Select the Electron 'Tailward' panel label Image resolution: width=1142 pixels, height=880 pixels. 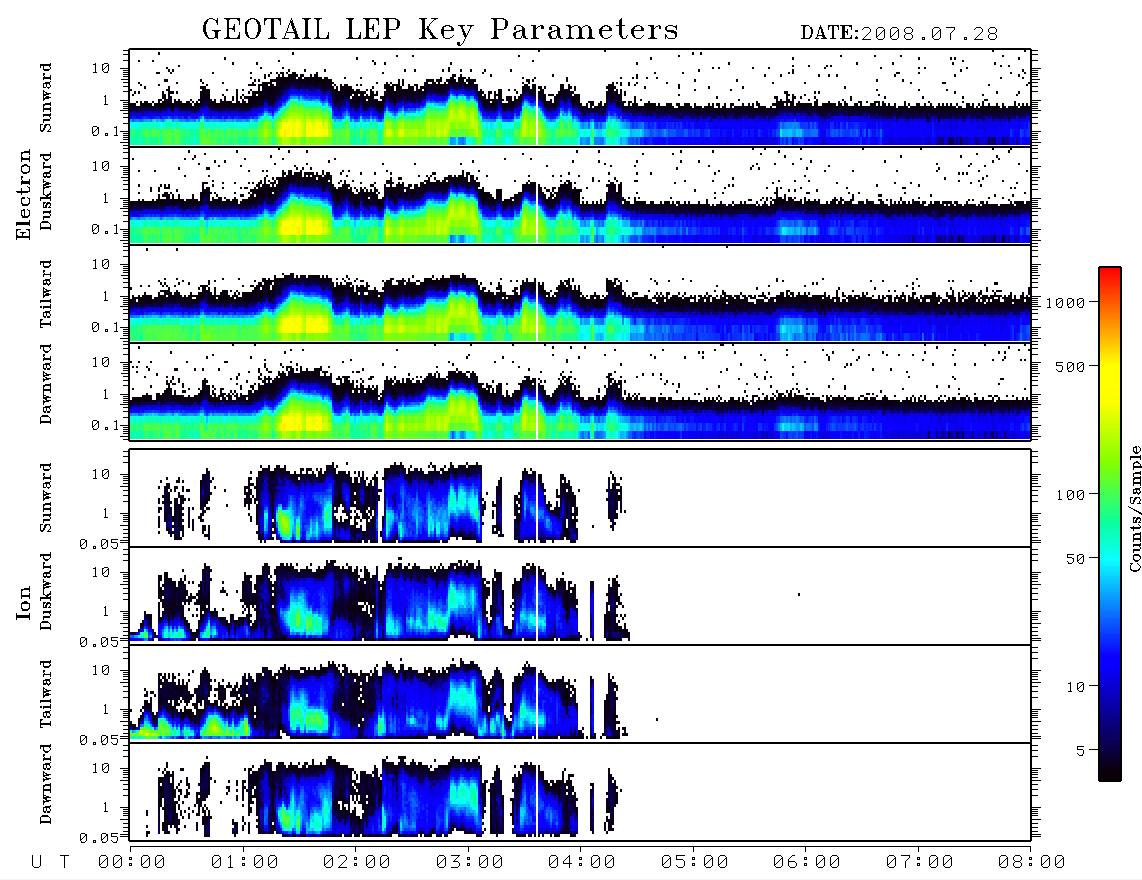tap(46, 293)
